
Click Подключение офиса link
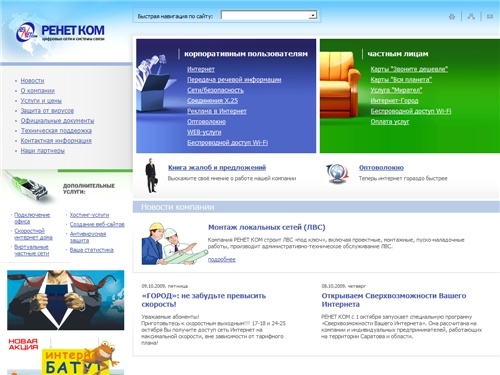(32, 218)
